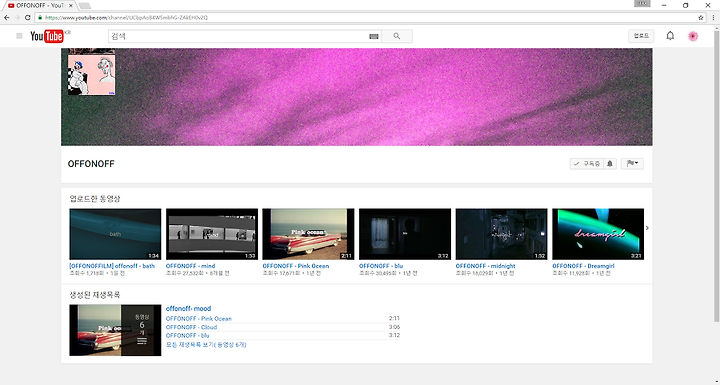This screenshot has width=720, height=385.
Task: Play the Dreamgirl video thumbnail
Action: [x=598, y=234]
